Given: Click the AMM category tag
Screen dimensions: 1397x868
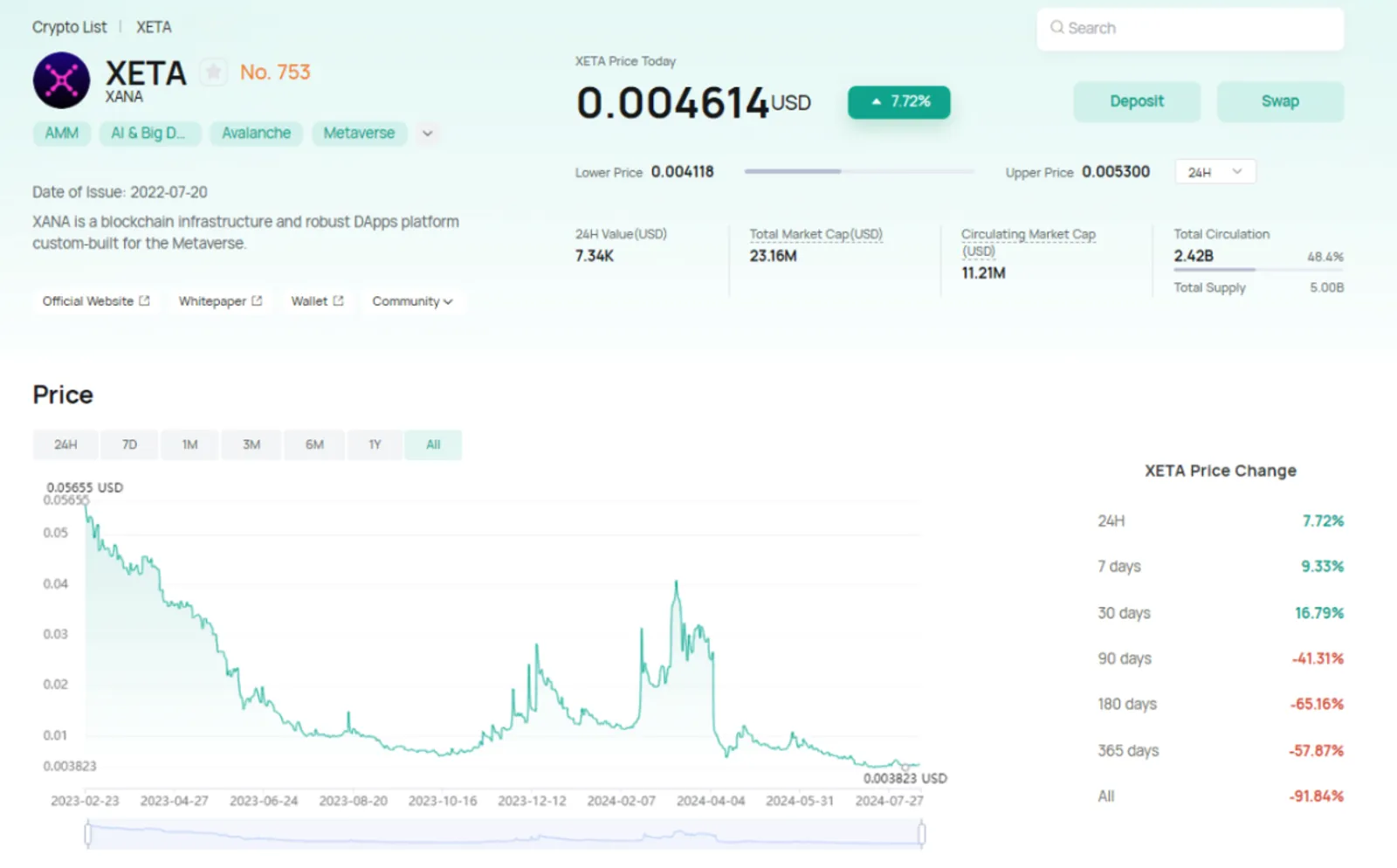Looking at the screenshot, I should click(x=62, y=134).
